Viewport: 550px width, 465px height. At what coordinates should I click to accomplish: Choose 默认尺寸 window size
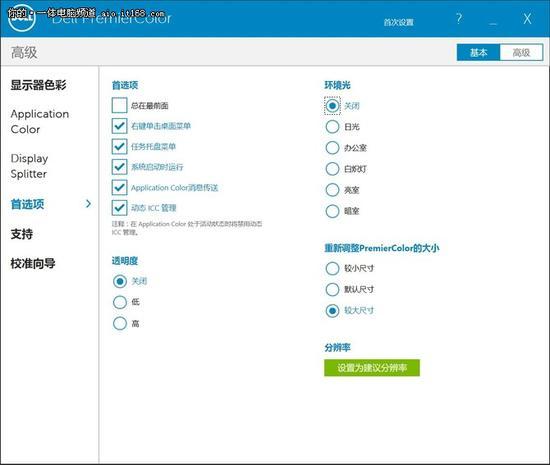pyautogui.click(x=332, y=290)
